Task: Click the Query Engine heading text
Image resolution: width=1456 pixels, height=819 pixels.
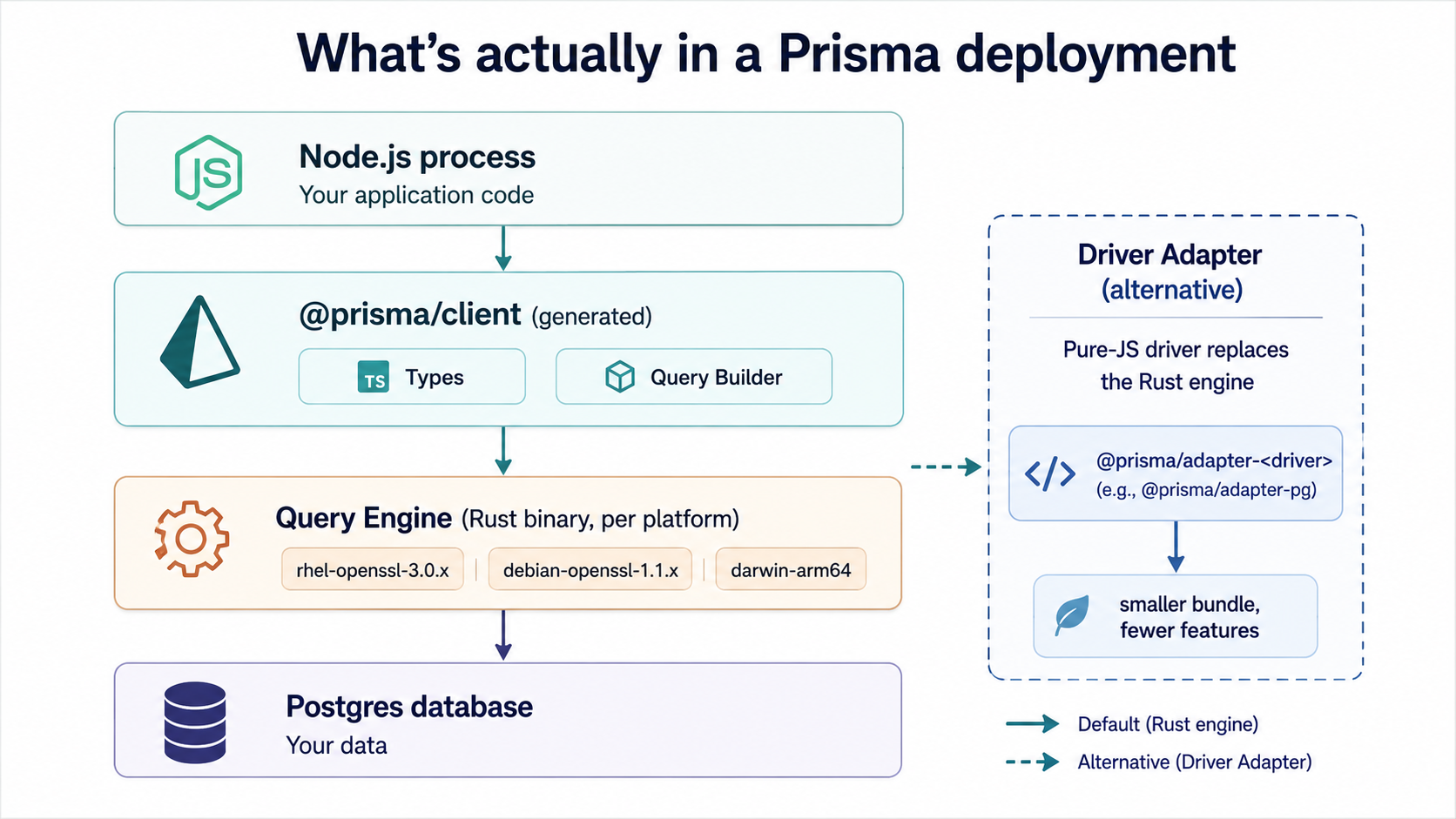Action: [x=364, y=518]
